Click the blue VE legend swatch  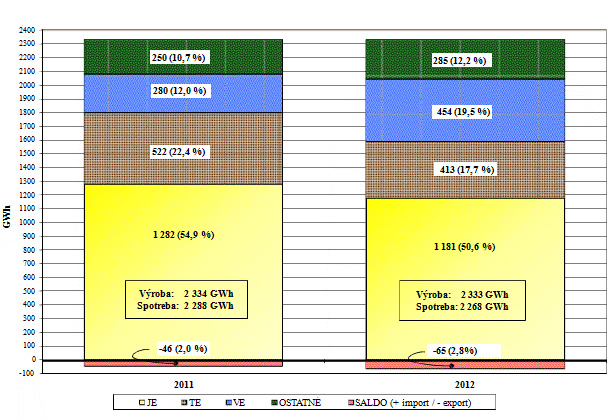(229, 402)
